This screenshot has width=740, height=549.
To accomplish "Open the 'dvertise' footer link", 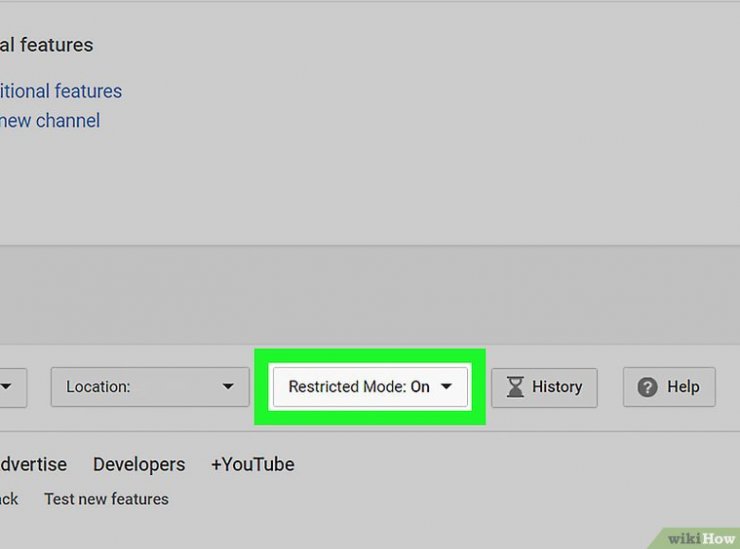I will (34, 465).
